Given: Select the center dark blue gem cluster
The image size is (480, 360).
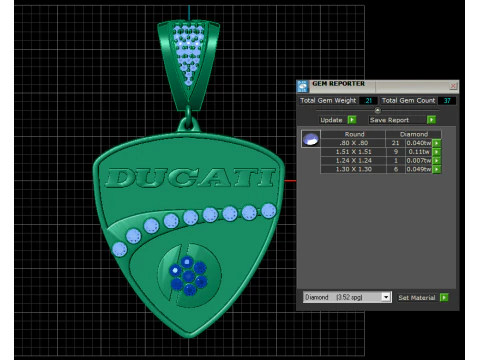Looking at the screenshot, I should tap(188, 276).
